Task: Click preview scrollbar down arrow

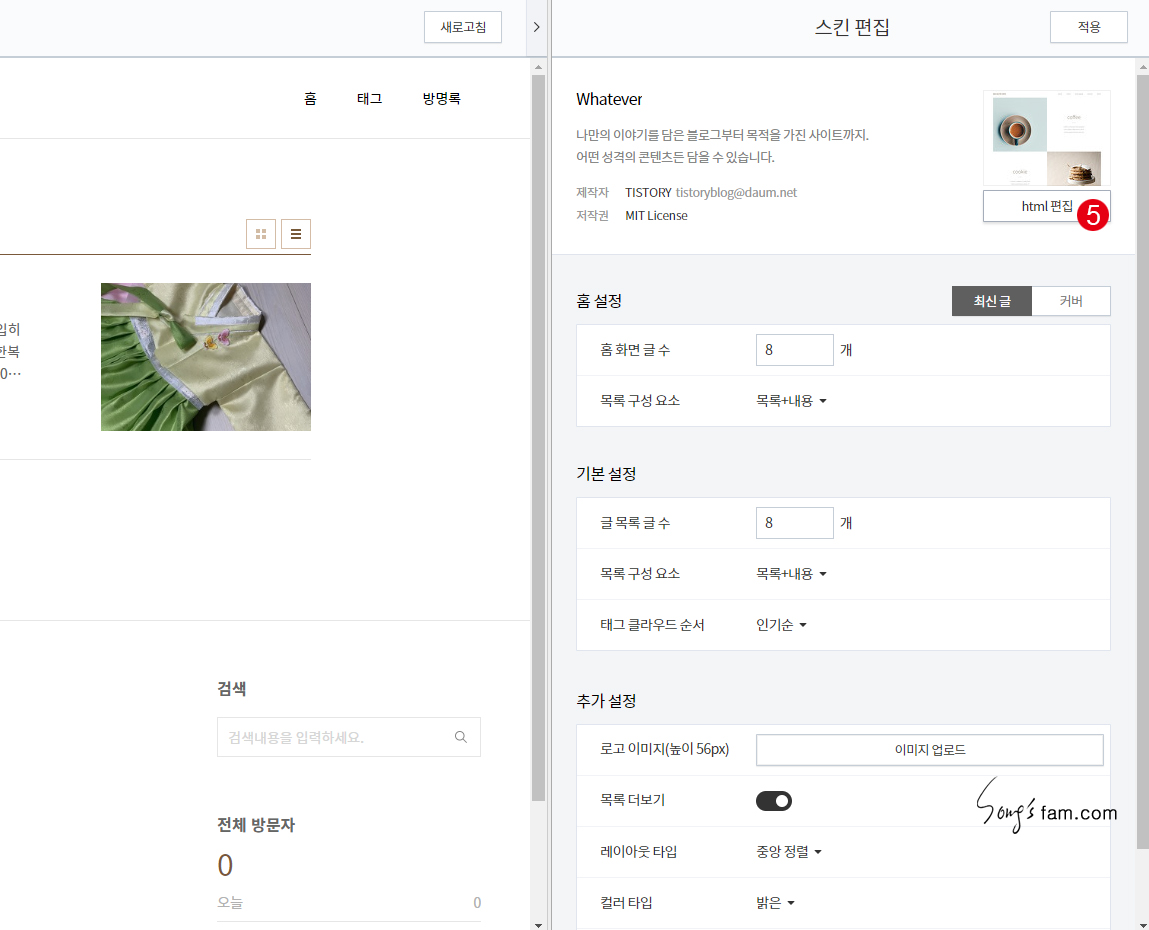Action: coord(538,925)
